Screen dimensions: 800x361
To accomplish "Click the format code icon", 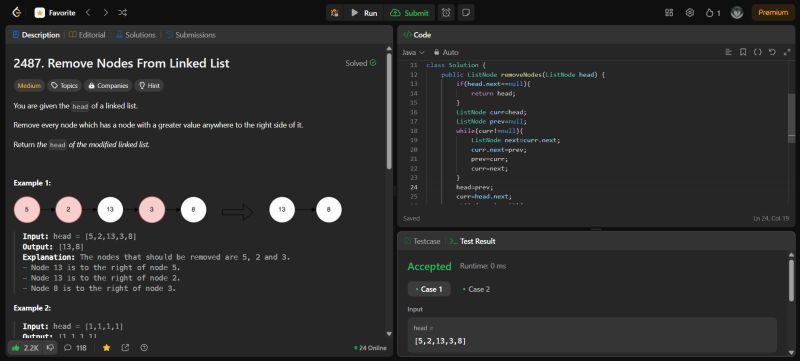I will coord(728,52).
